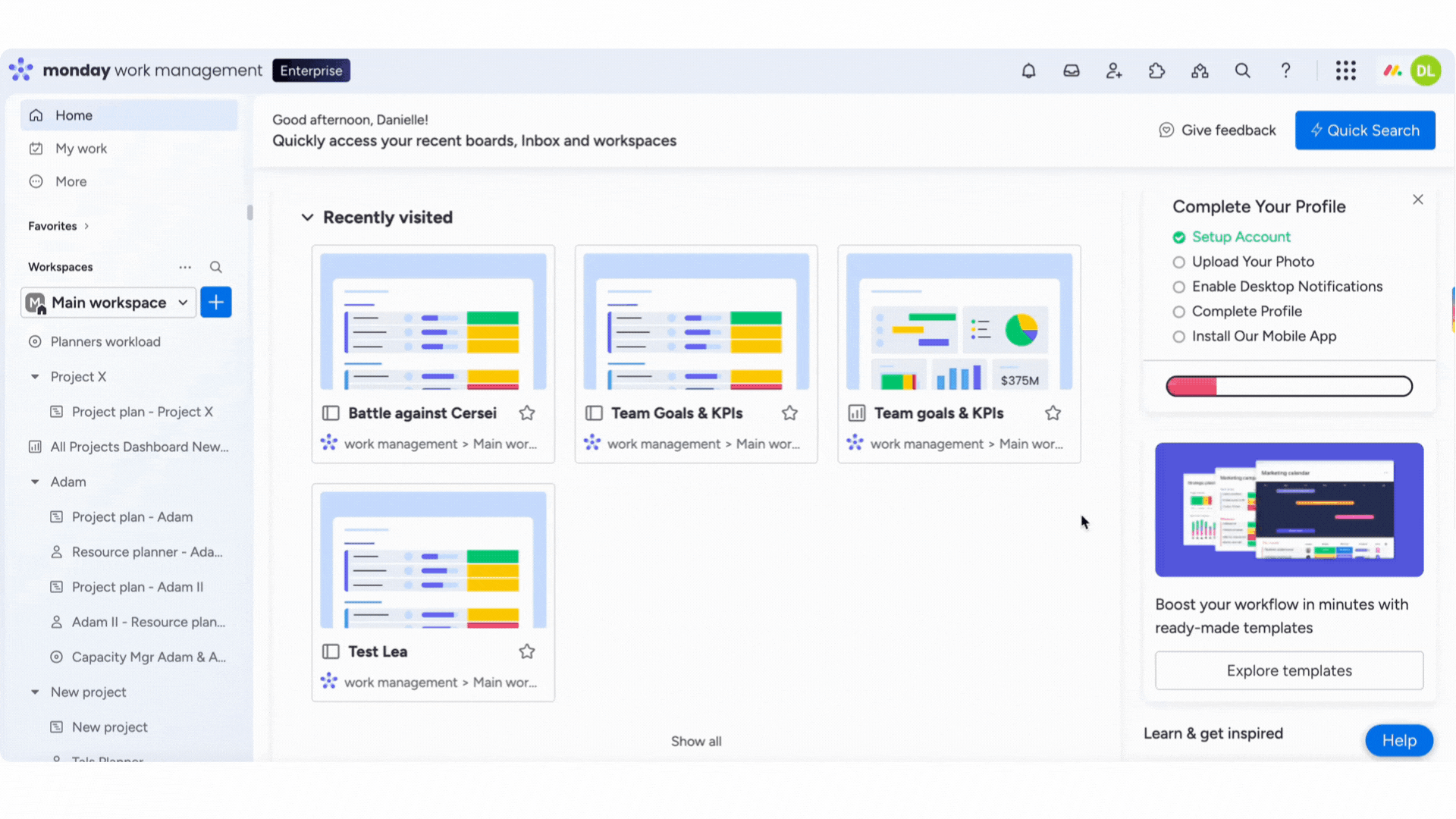Screen dimensions: 1456x819
Task: Star the Team goals & KPIs dashboard
Action: [1053, 413]
